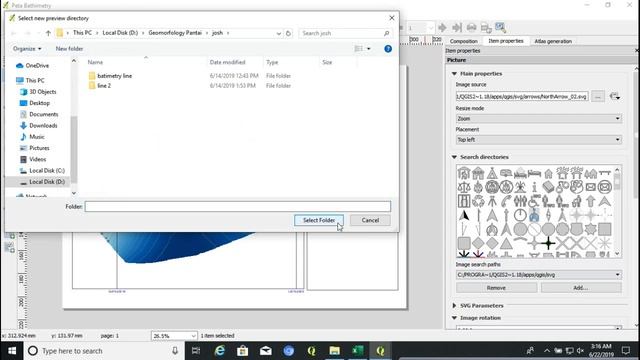The width and height of the screenshot is (640, 360).
Task: Click the atlas last feature arrow
Action: click(457, 27)
